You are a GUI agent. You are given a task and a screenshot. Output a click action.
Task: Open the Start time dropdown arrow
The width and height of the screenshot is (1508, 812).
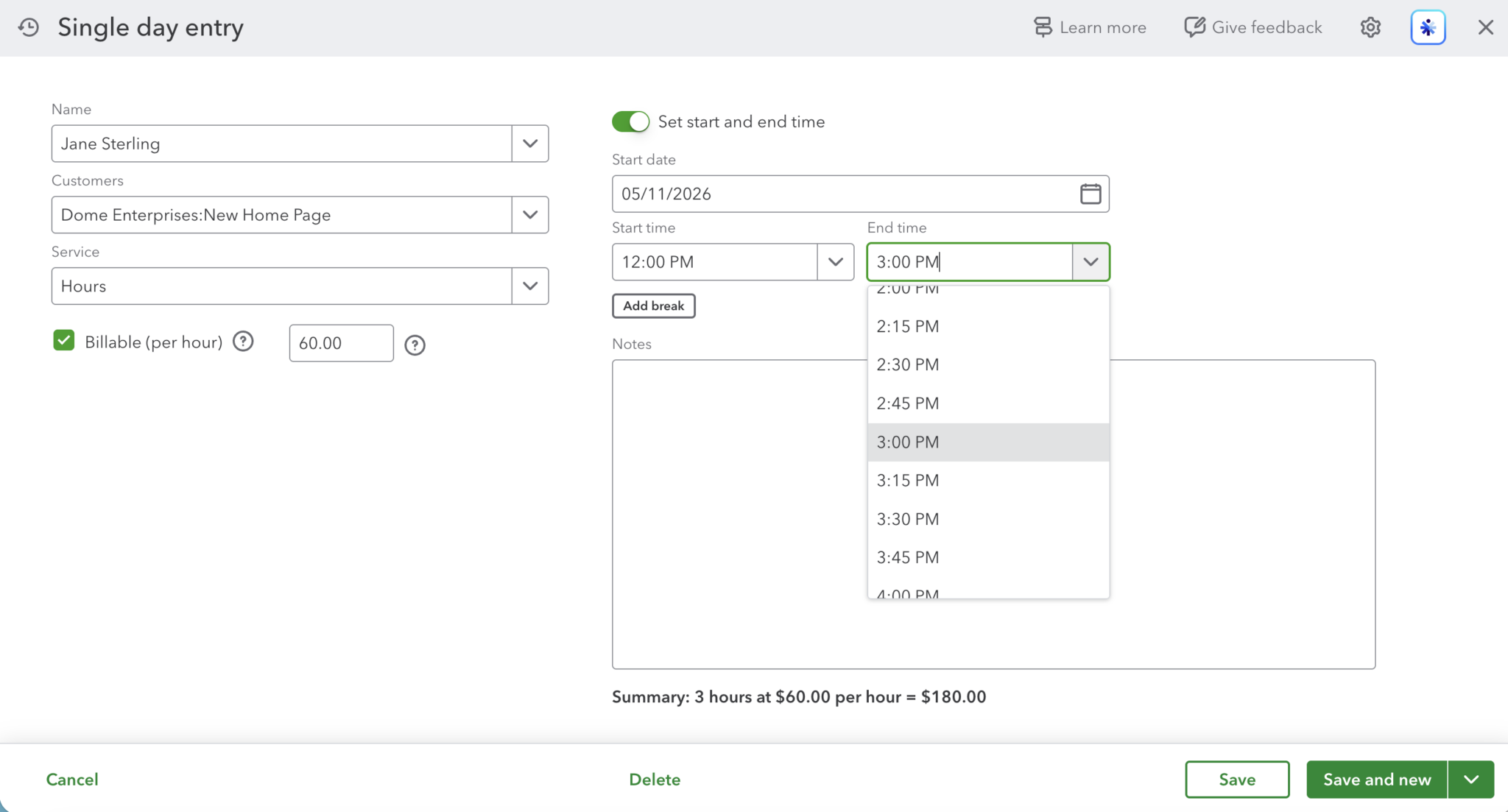836,262
